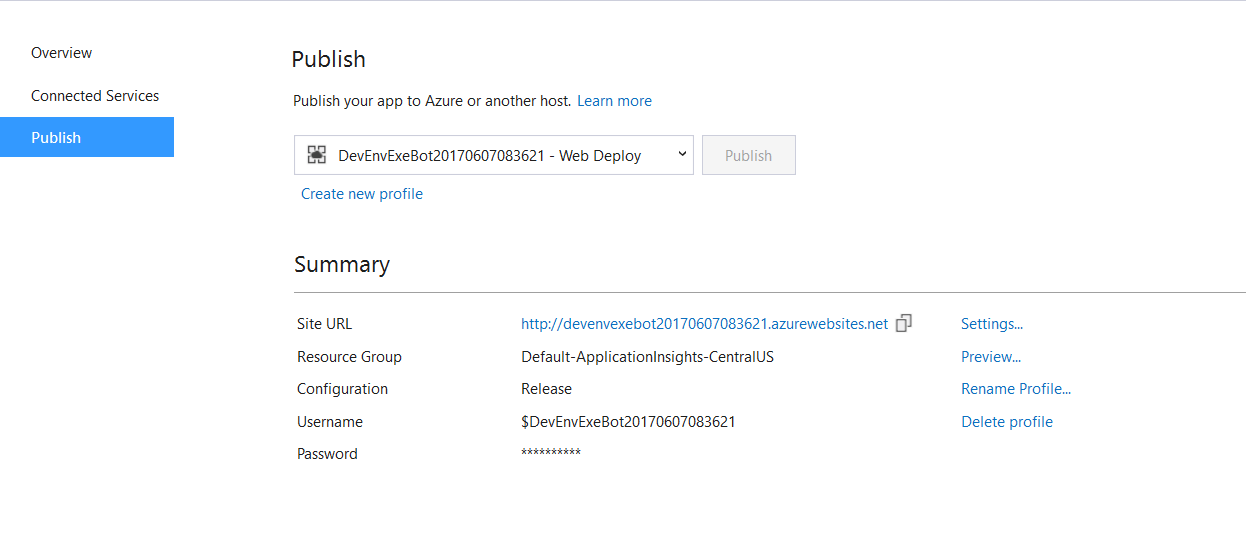Screen dimensions: 1246x560
Task: Click the Site URL label
Action: (324, 324)
